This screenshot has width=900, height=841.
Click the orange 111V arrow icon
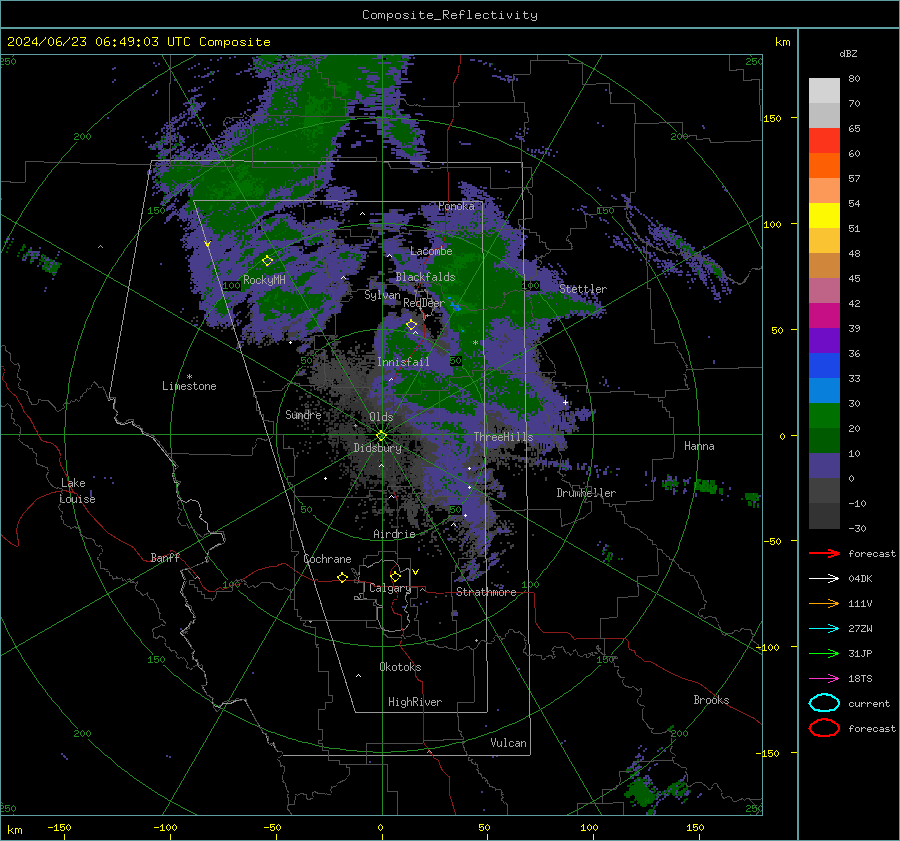(x=824, y=603)
